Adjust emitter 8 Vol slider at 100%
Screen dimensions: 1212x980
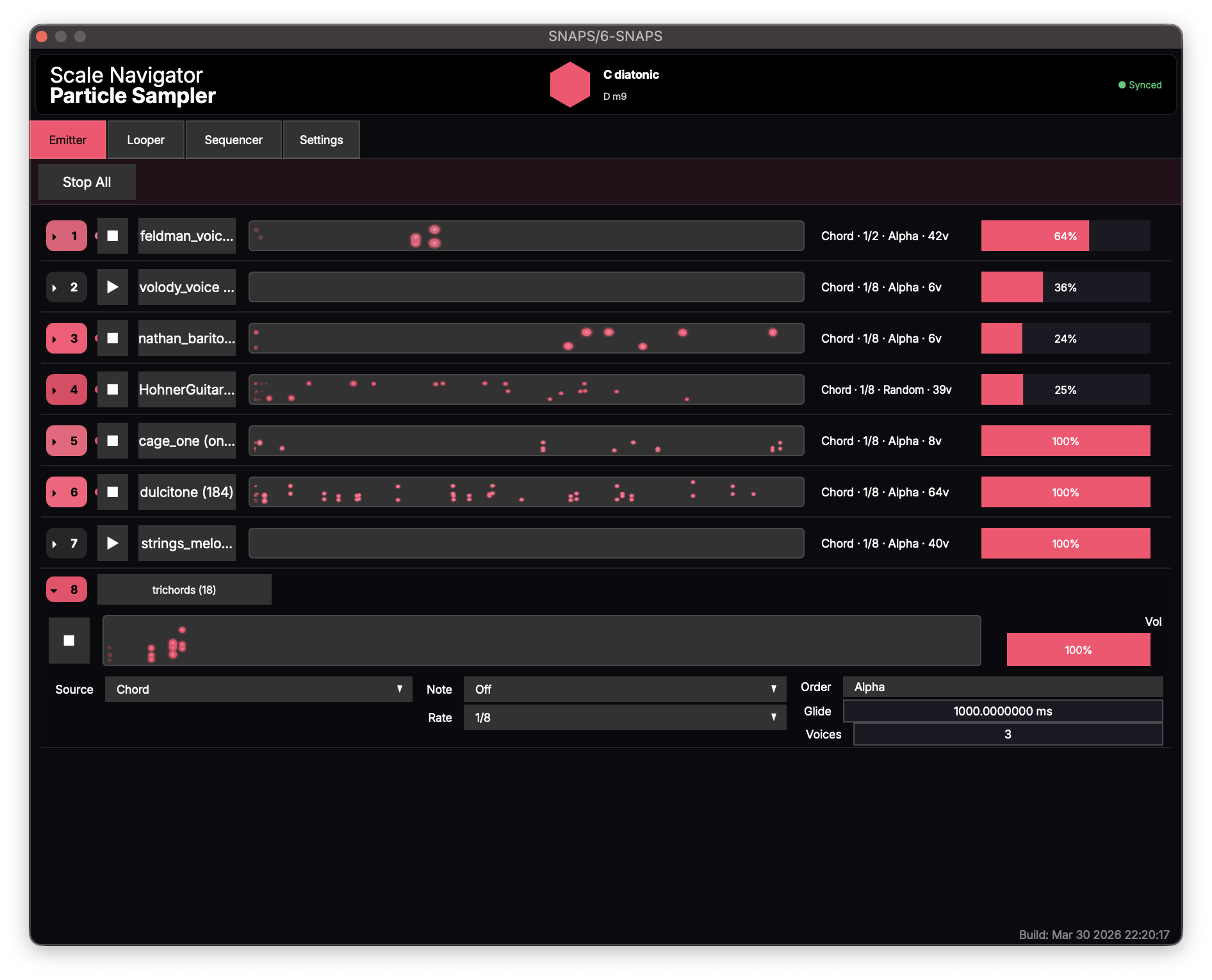click(x=1079, y=649)
